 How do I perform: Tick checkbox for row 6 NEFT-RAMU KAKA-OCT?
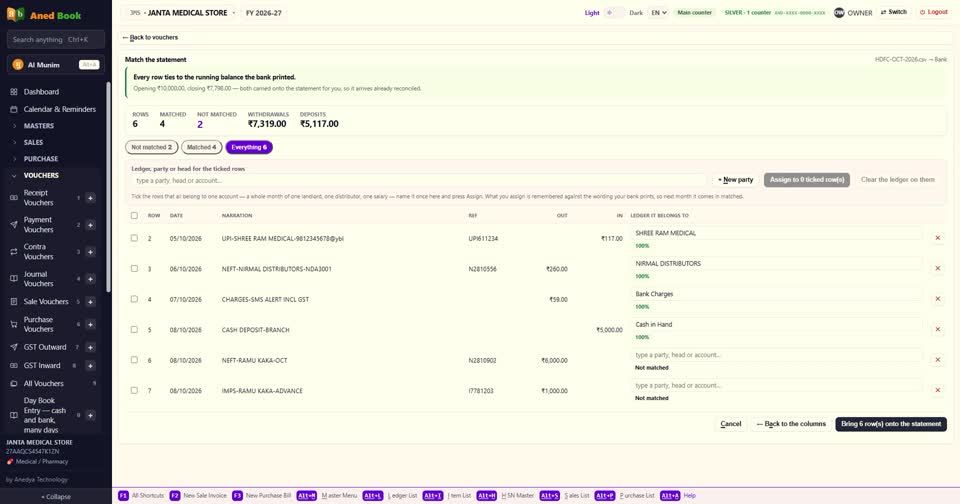134,360
